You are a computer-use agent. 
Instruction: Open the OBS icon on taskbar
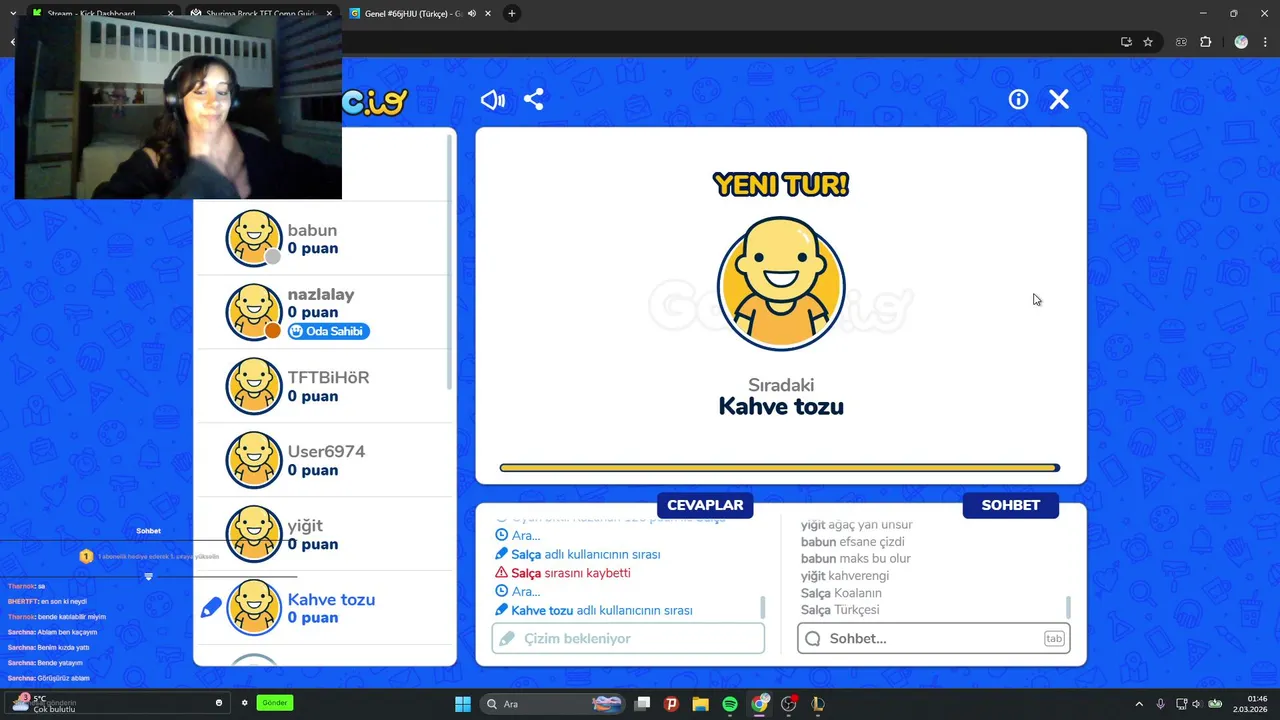pos(789,704)
